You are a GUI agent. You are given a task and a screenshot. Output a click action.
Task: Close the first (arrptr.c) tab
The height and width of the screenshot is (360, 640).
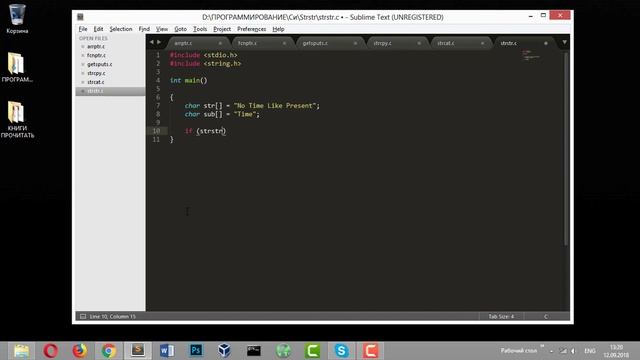220,43
